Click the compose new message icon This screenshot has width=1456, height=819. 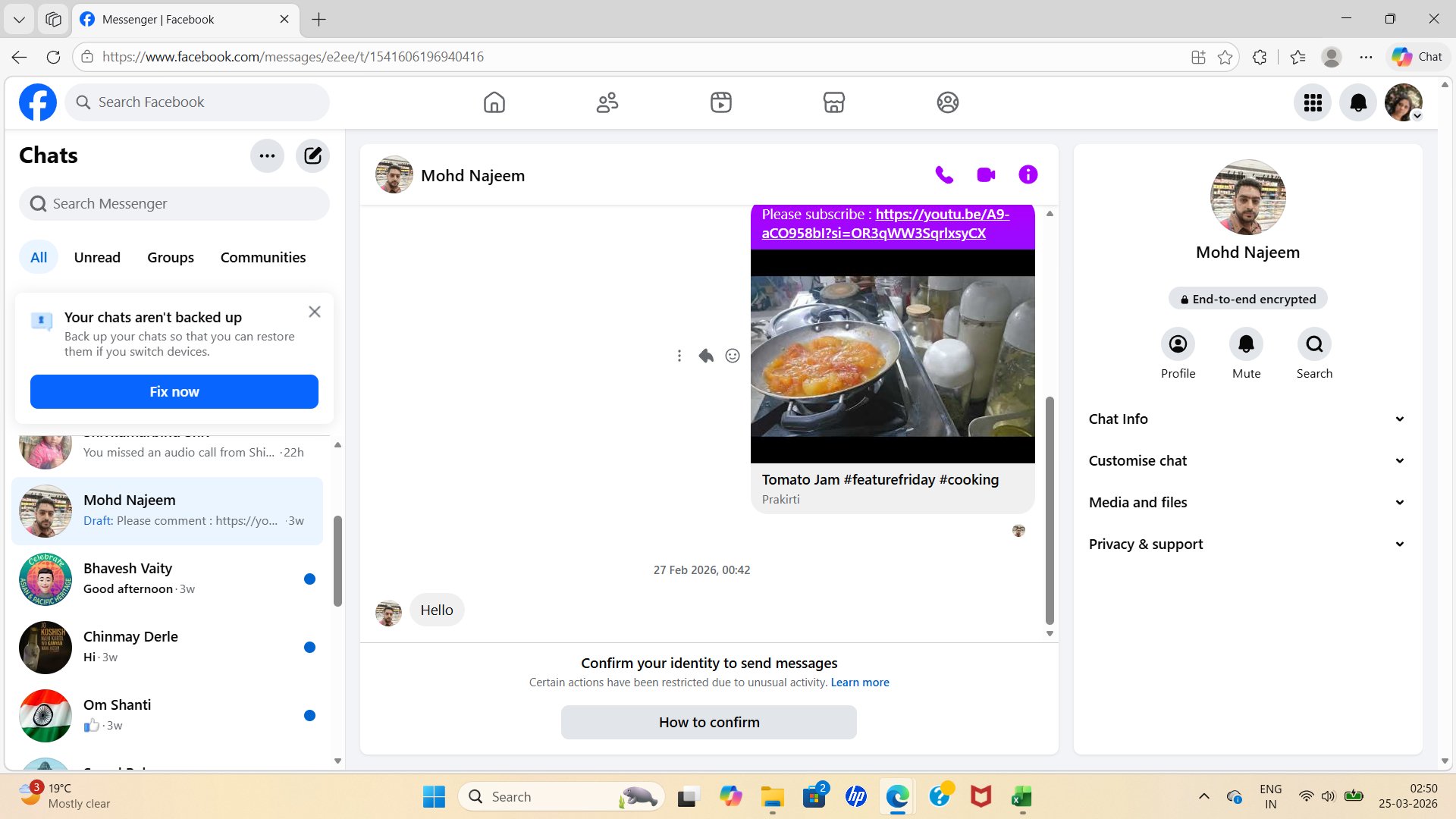coord(312,156)
